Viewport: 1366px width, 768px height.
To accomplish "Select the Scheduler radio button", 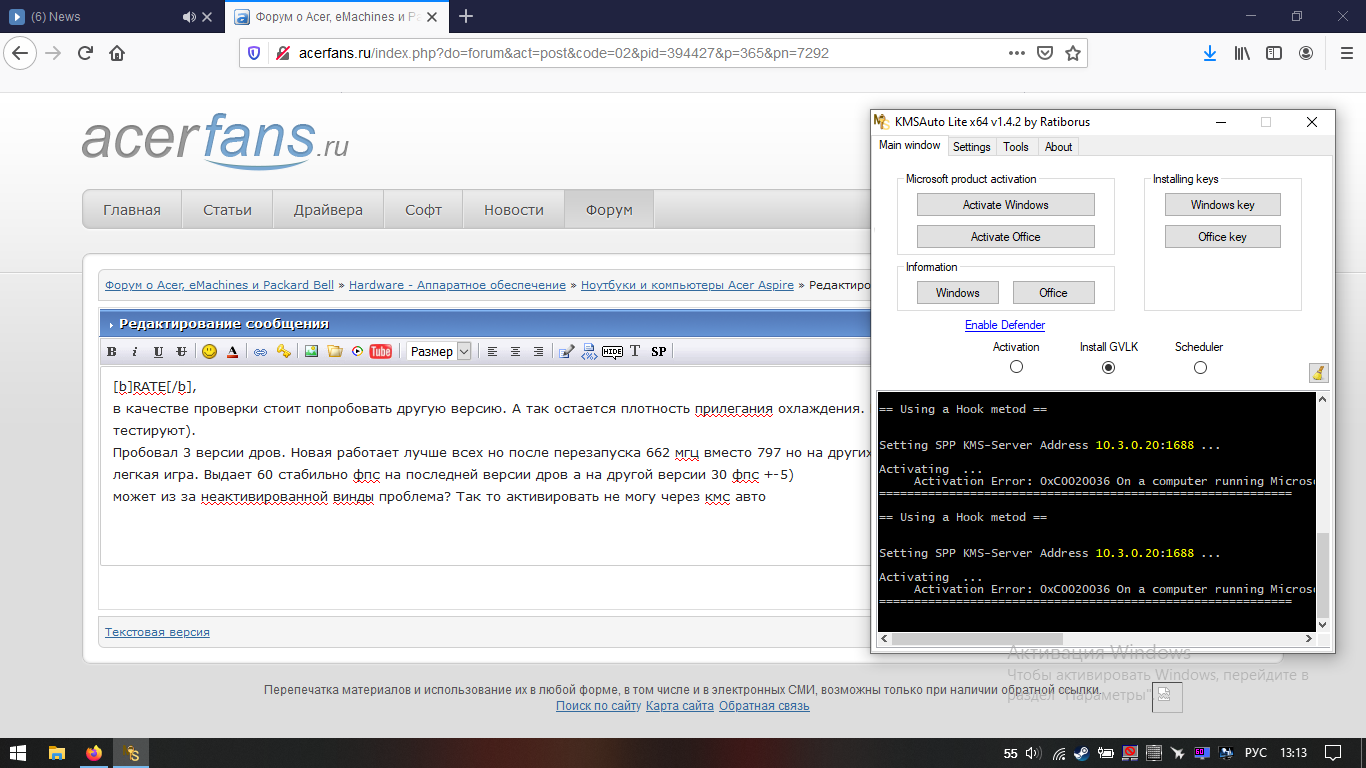I will pos(1200,367).
